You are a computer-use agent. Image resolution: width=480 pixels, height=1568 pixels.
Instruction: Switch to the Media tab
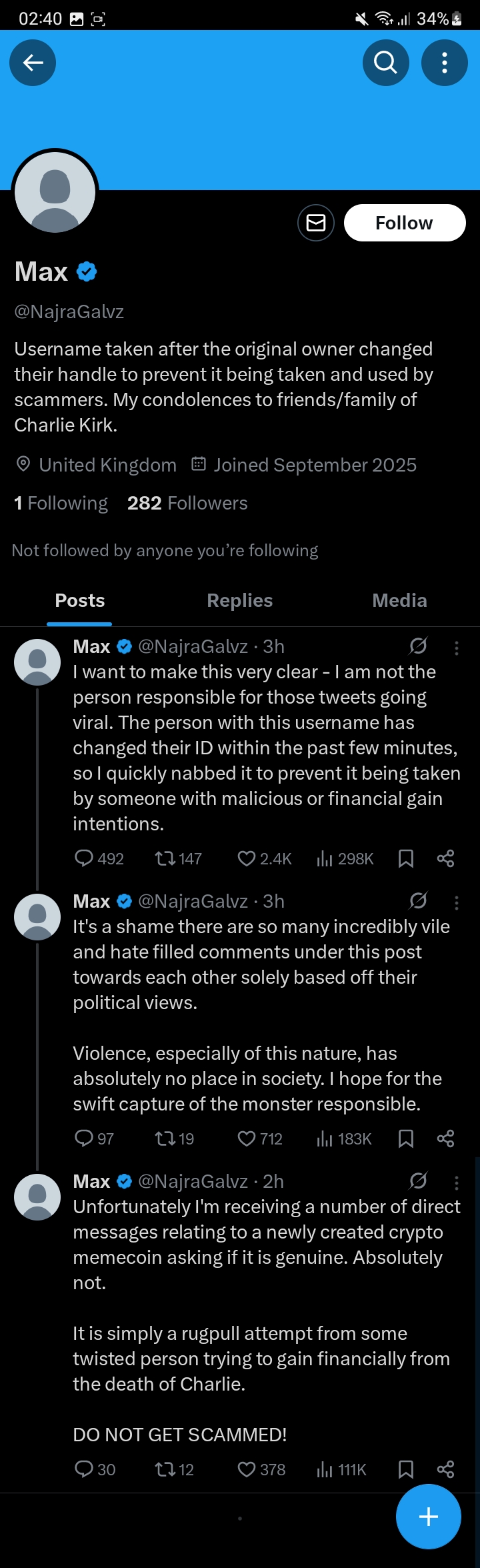point(399,600)
